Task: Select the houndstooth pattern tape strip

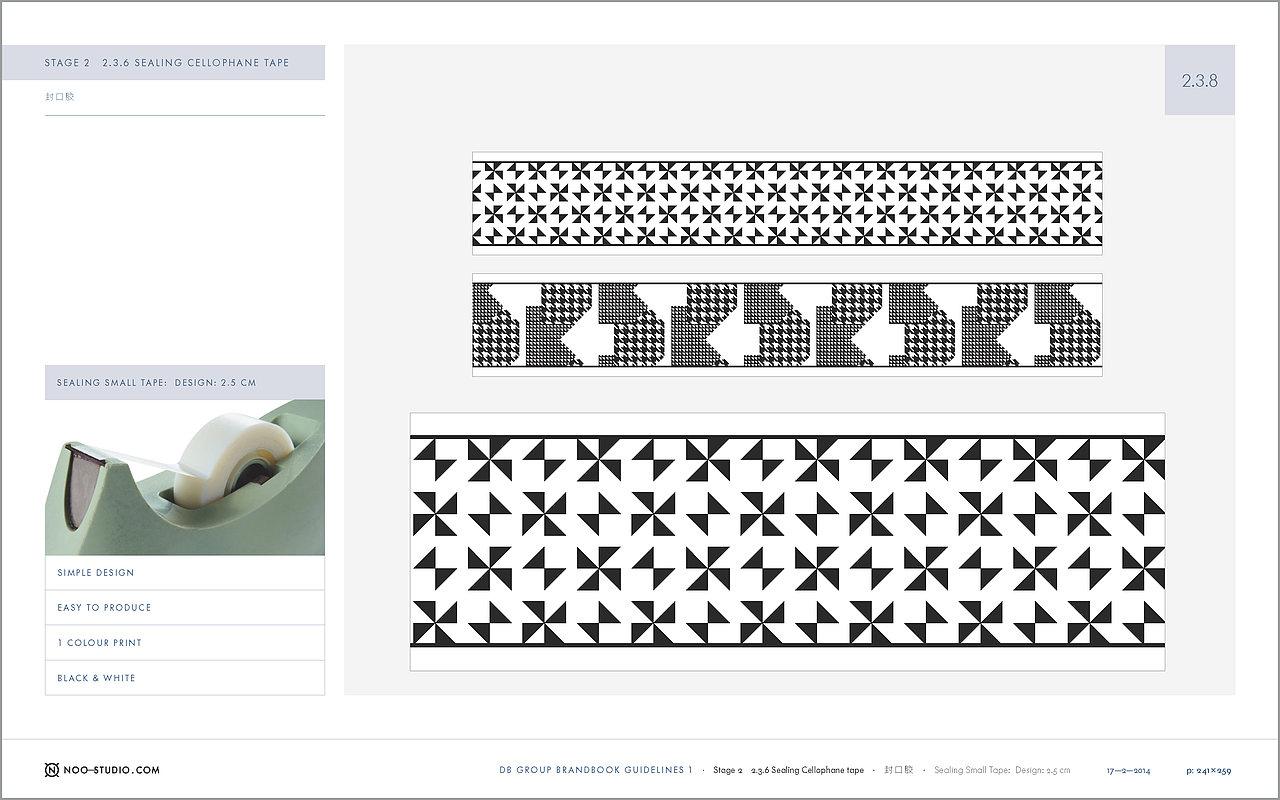Action: click(787, 325)
